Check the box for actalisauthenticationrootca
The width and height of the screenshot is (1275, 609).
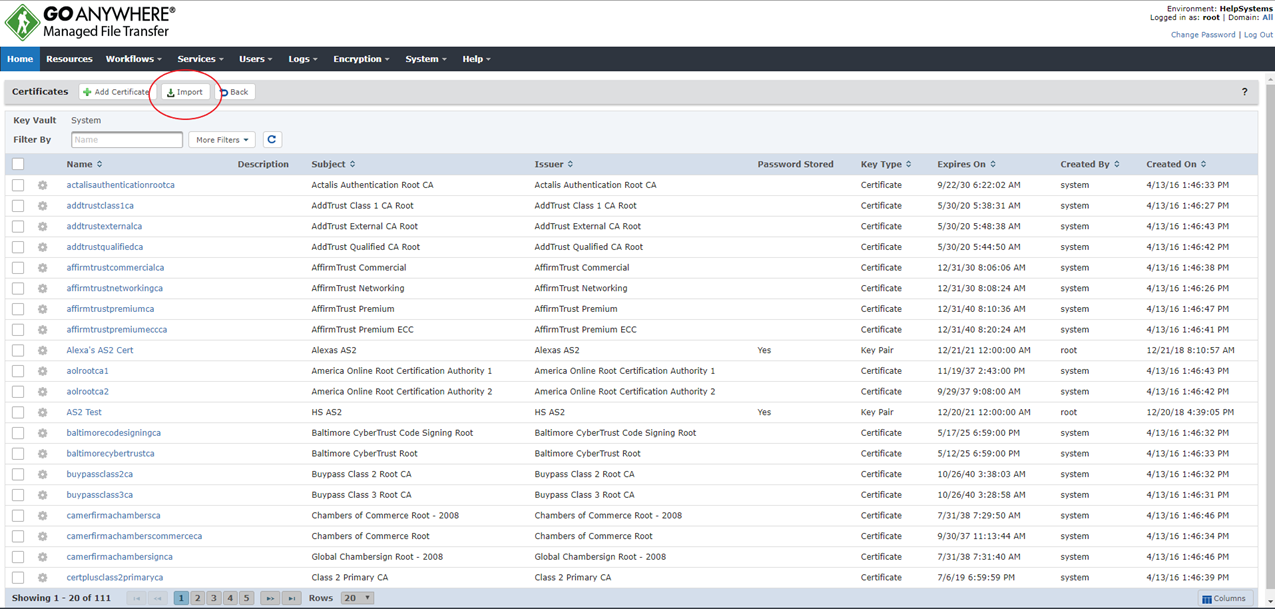coord(18,185)
